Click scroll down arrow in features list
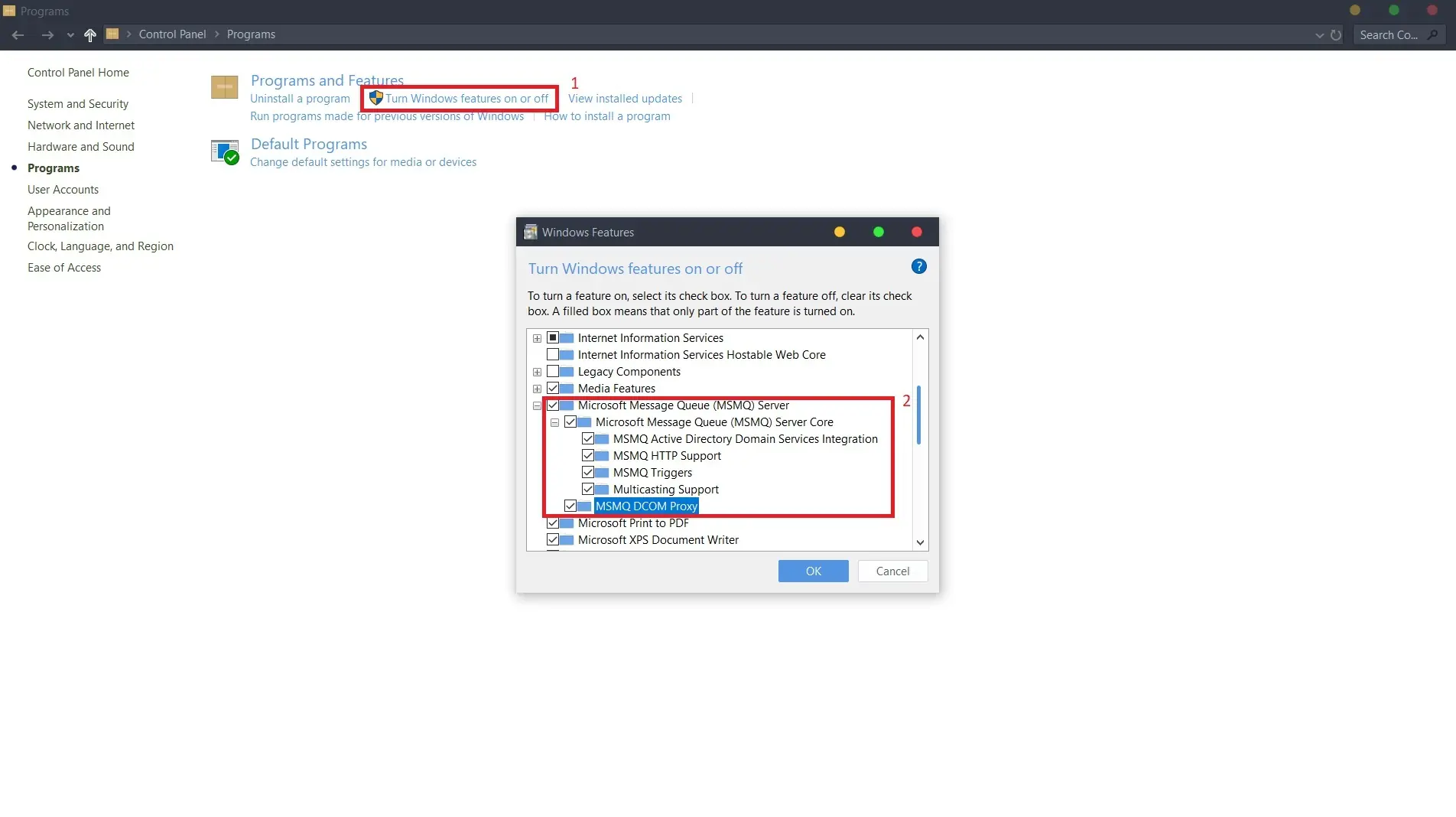 921,542
